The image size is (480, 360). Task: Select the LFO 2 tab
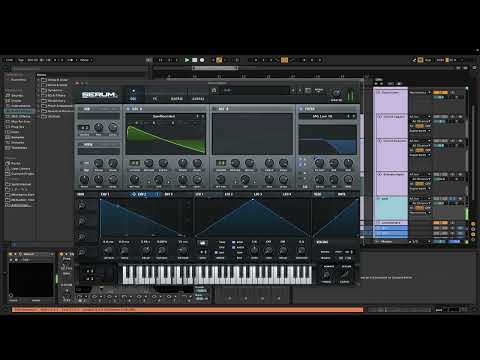point(229,194)
